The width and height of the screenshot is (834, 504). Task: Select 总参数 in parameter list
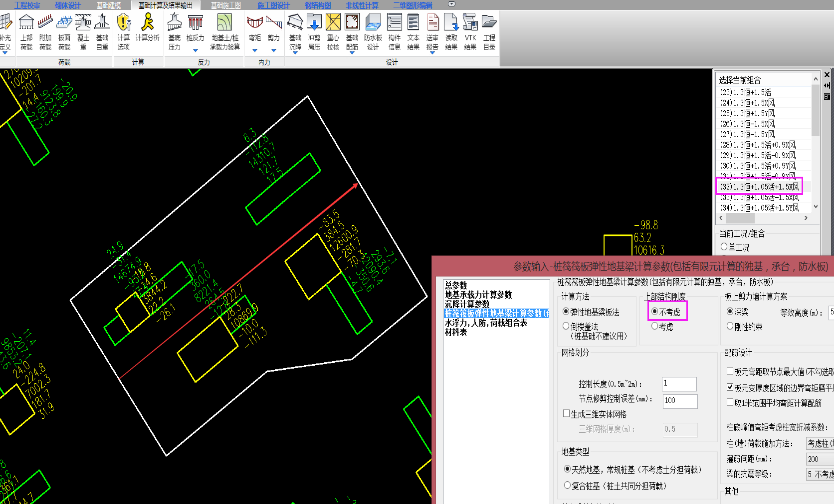click(456, 285)
